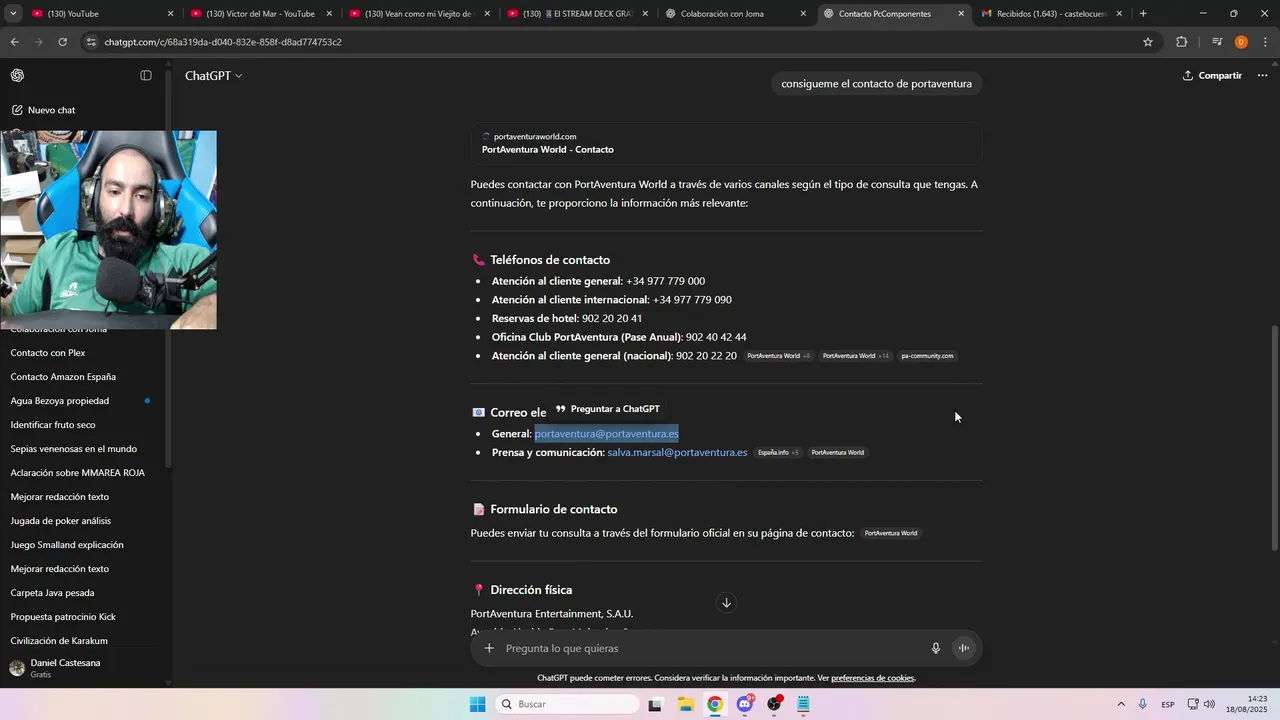Close the Contacto PcComponentes tab
This screenshot has height=720, width=1280.
[961, 14]
